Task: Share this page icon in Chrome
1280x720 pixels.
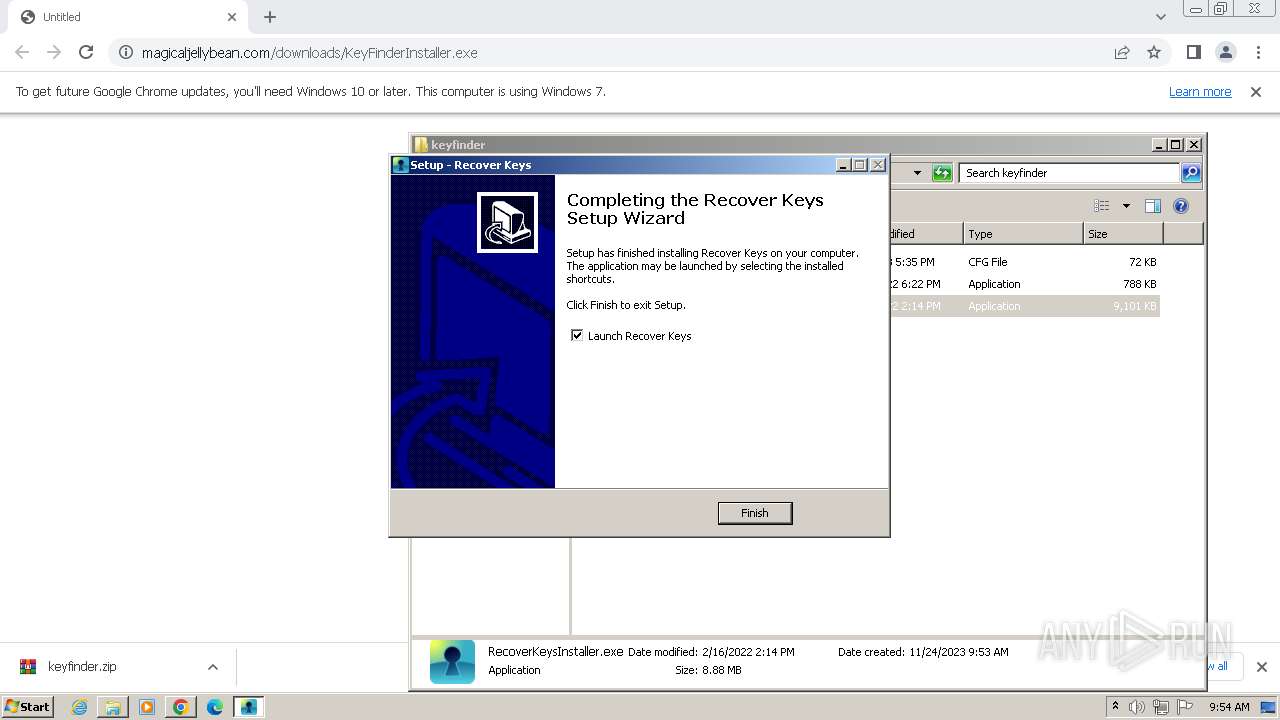Action: pos(1122,52)
